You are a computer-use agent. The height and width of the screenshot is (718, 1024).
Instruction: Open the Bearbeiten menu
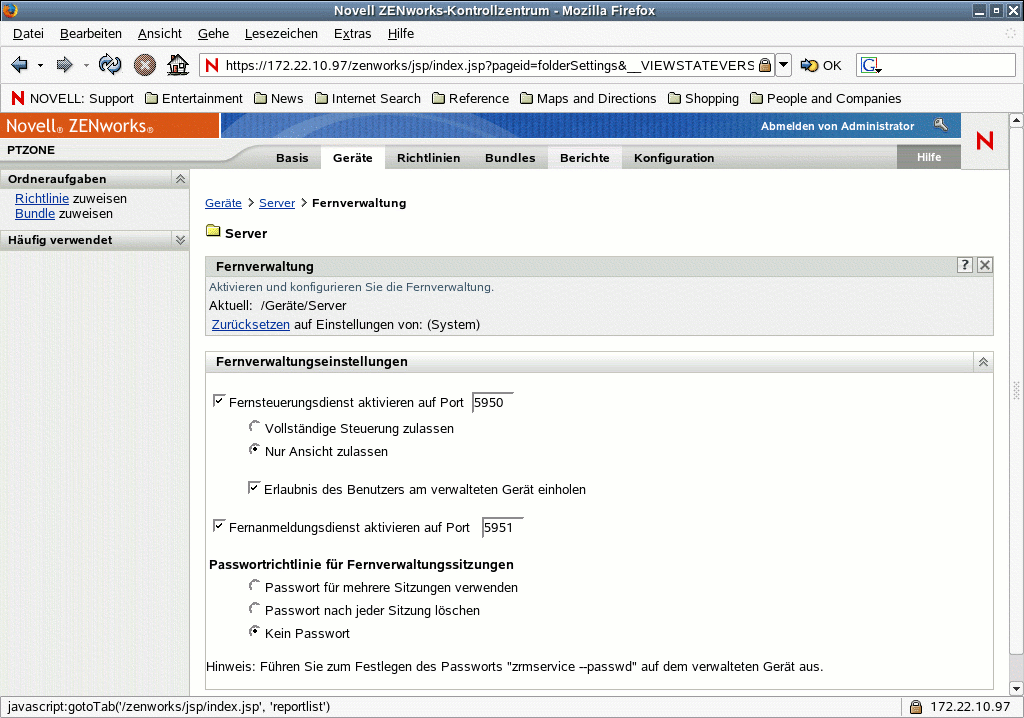[91, 33]
